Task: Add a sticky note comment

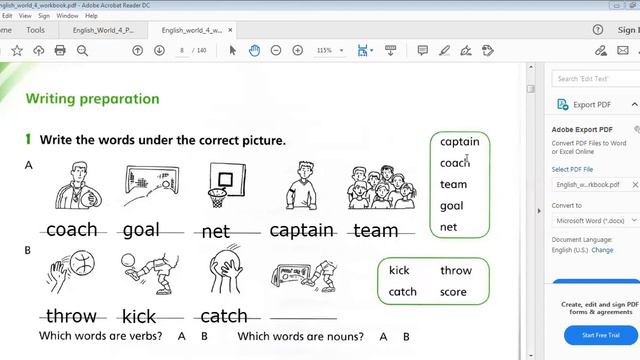Action: point(422,51)
